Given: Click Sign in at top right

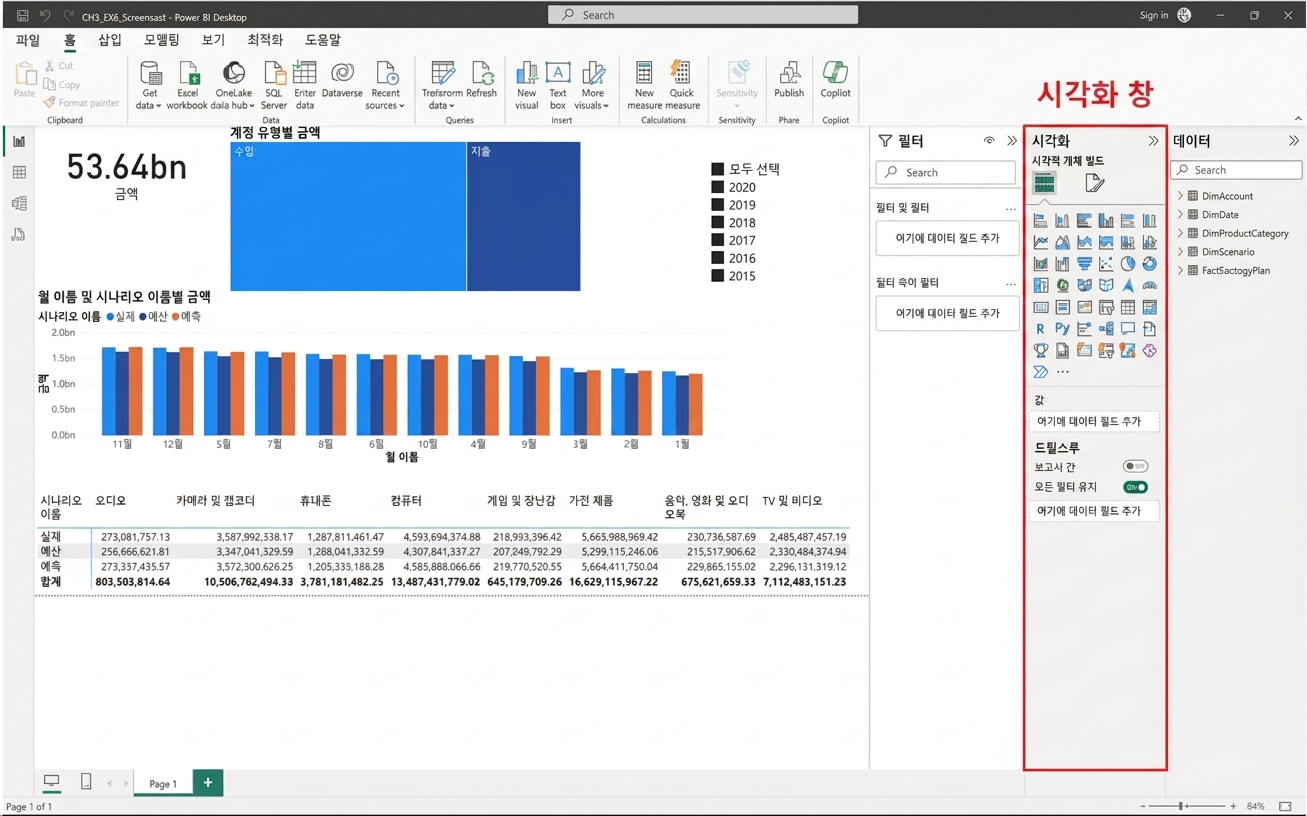Looking at the screenshot, I should click(x=1153, y=15).
